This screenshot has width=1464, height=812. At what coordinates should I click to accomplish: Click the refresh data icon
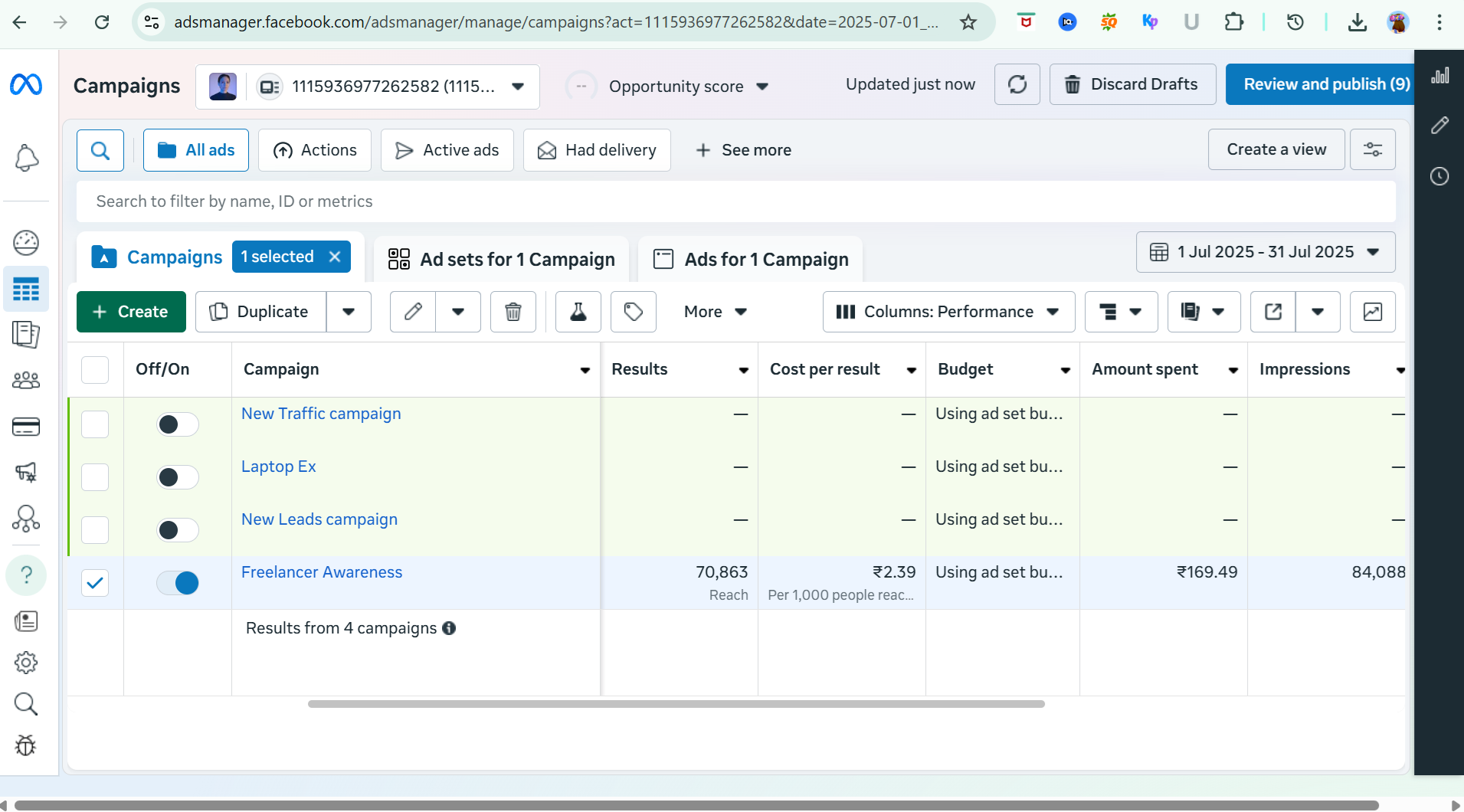point(1017,84)
